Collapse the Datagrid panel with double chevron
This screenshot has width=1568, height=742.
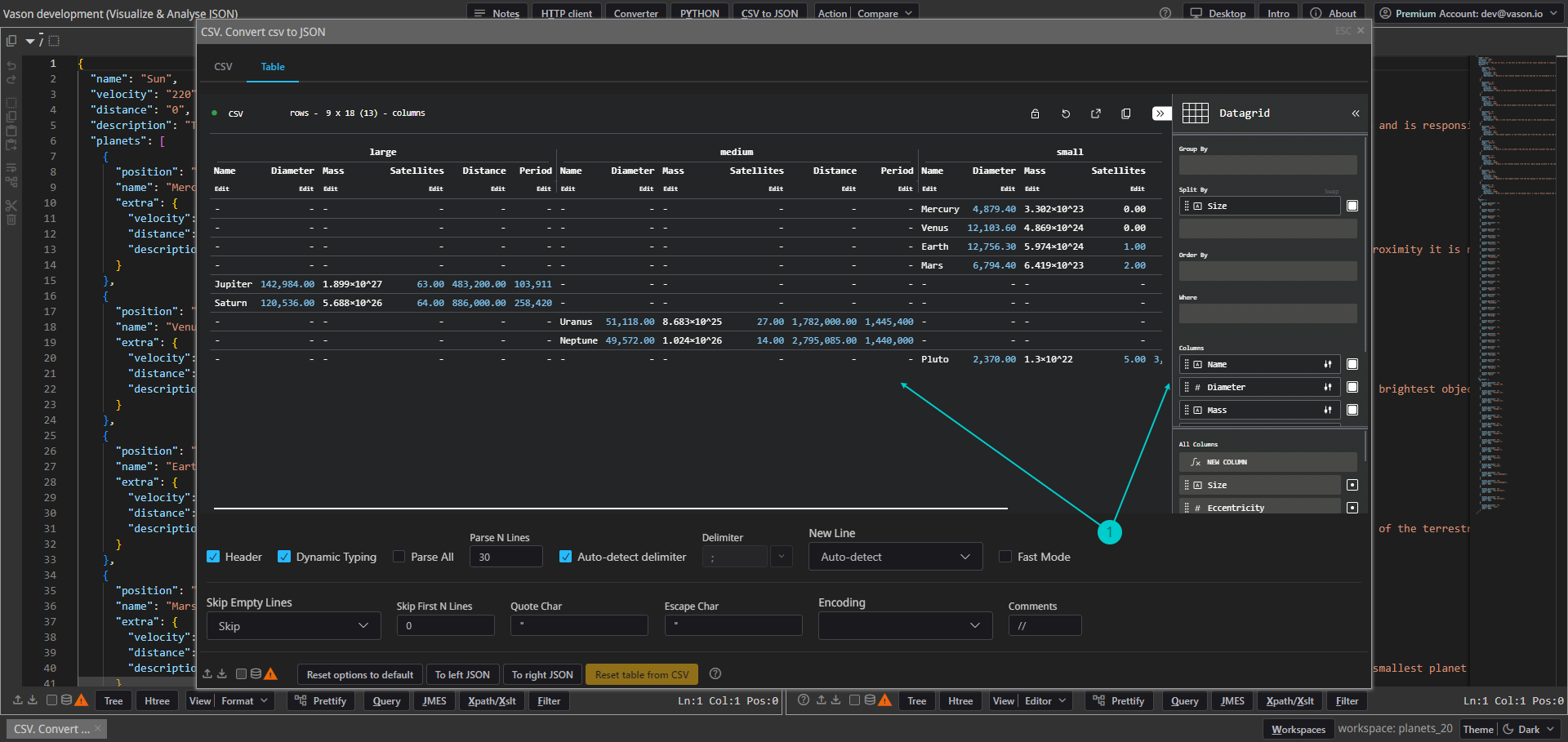pyautogui.click(x=1356, y=113)
